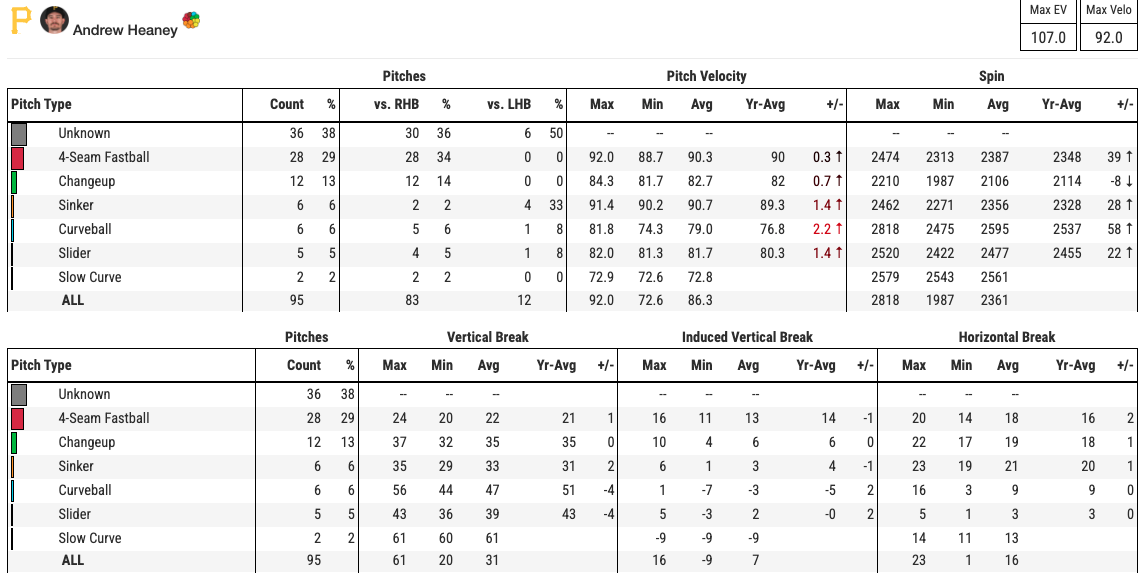This screenshot has height=582, width=1144.
Task: Select the Max EV value box
Action: (1048, 38)
